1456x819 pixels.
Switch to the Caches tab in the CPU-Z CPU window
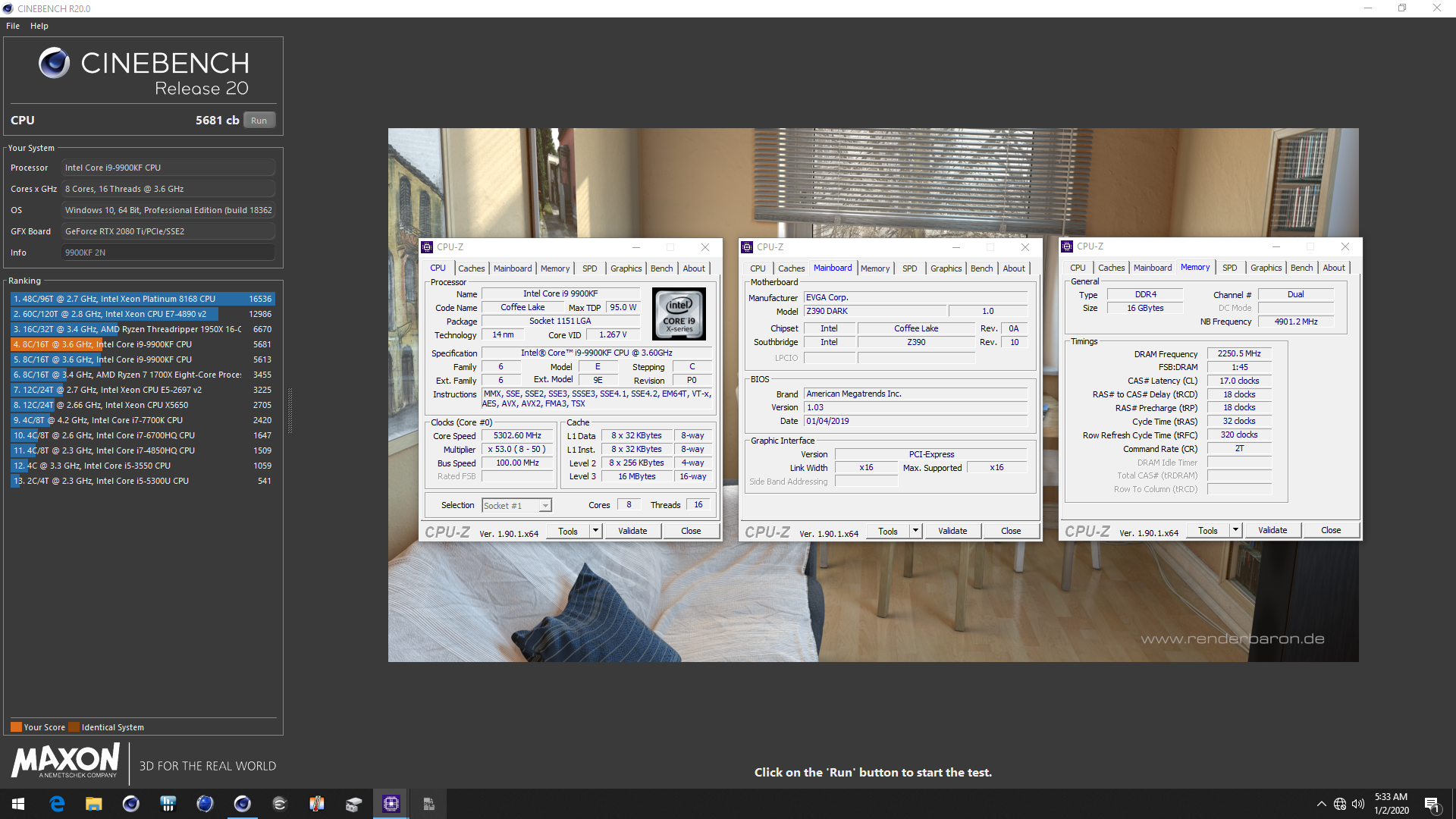pyautogui.click(x=471, y=268)
